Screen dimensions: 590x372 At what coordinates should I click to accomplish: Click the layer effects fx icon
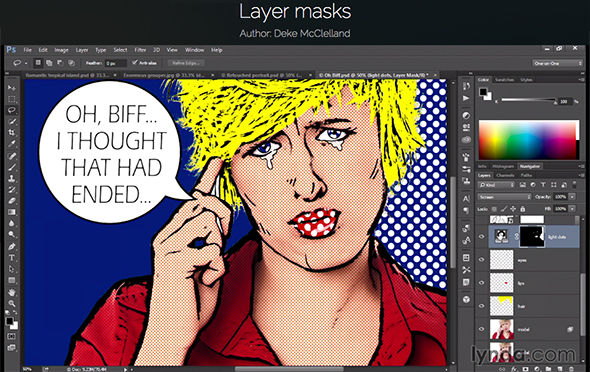[514, 369]
